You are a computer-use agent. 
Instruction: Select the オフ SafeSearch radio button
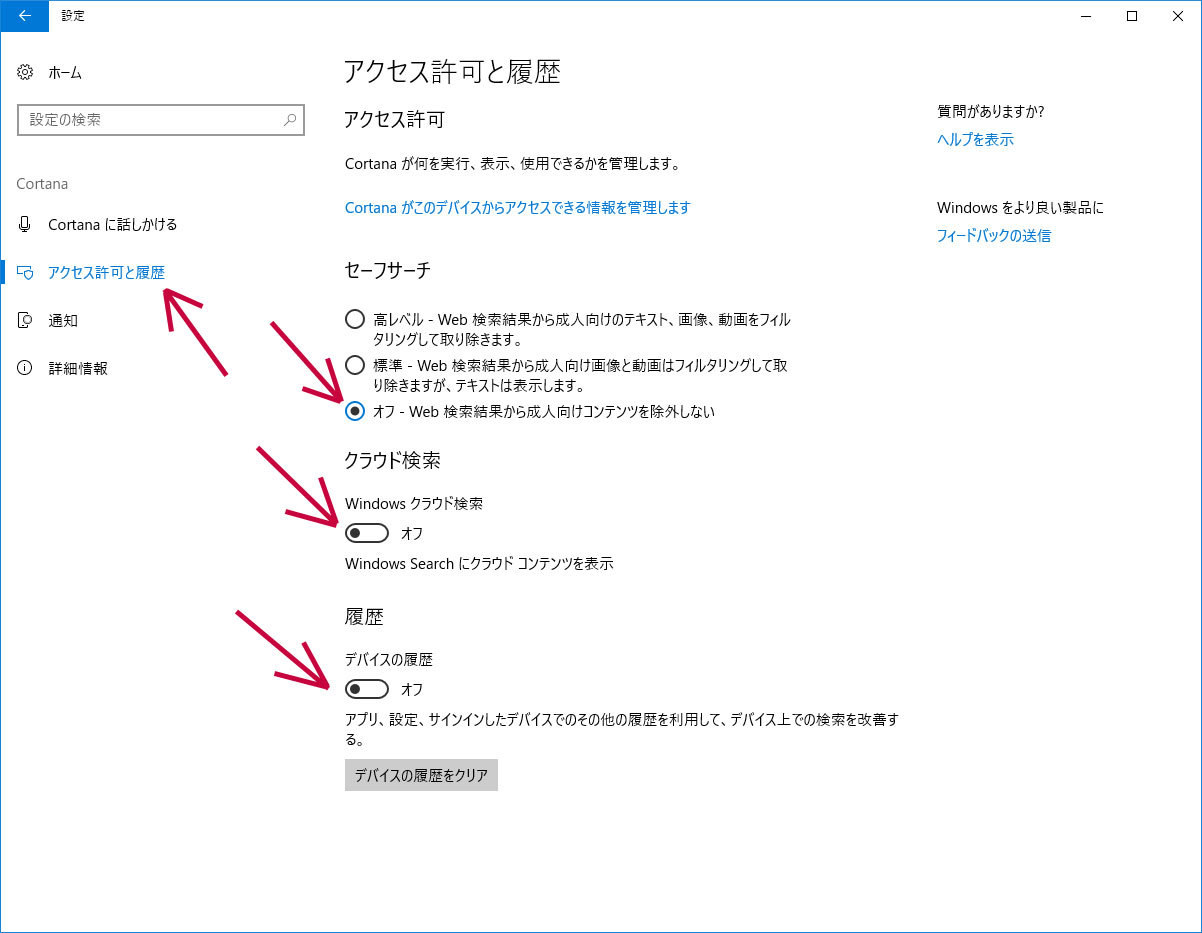tap(354, 411)
